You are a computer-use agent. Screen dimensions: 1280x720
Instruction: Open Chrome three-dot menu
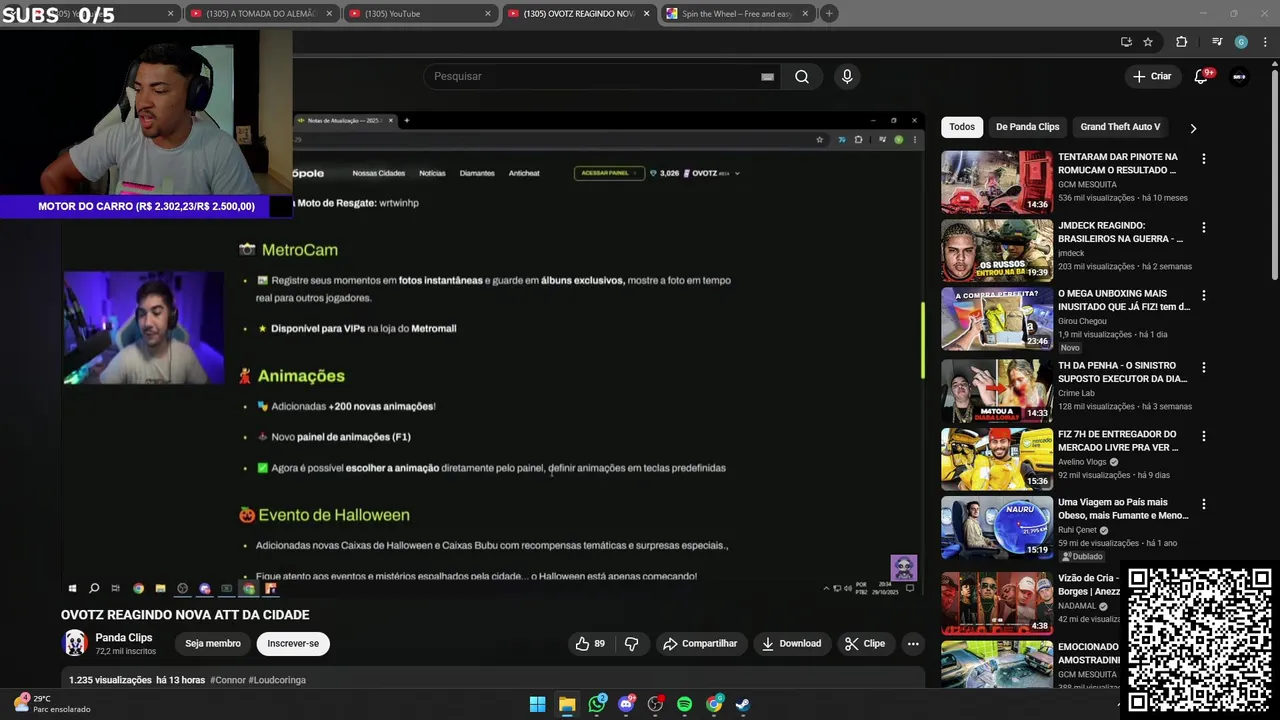tap(1263, 42)
